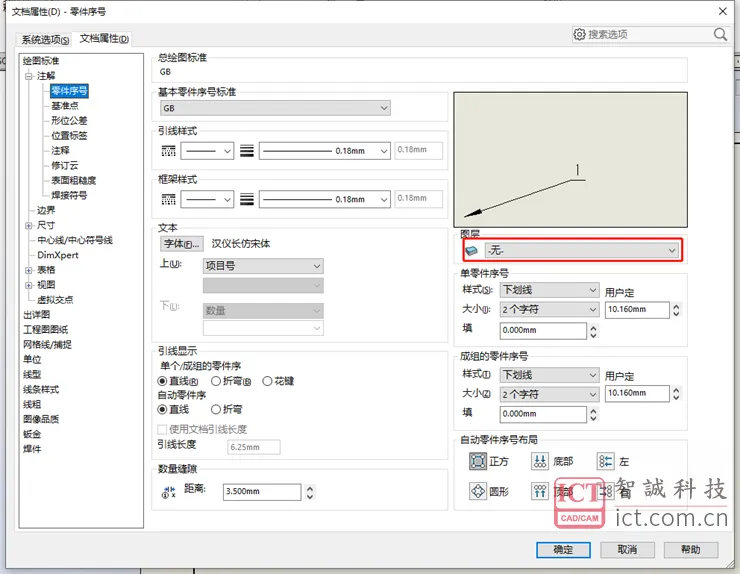
Task: Click the search options gear icon
Action: coord(580,34)
